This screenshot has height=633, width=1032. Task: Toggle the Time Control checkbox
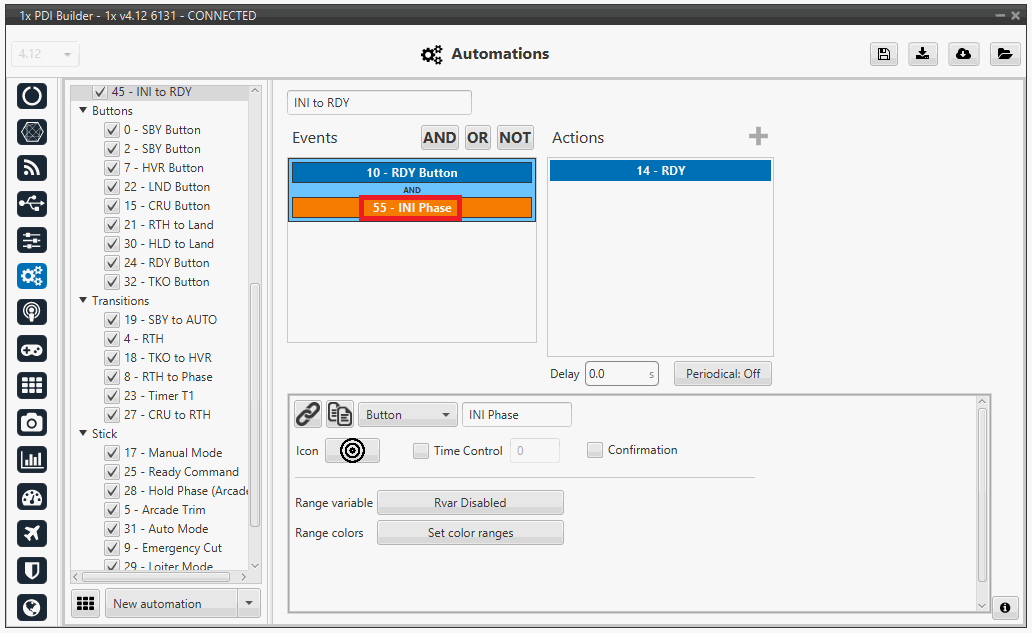click(x=421, y=451)
